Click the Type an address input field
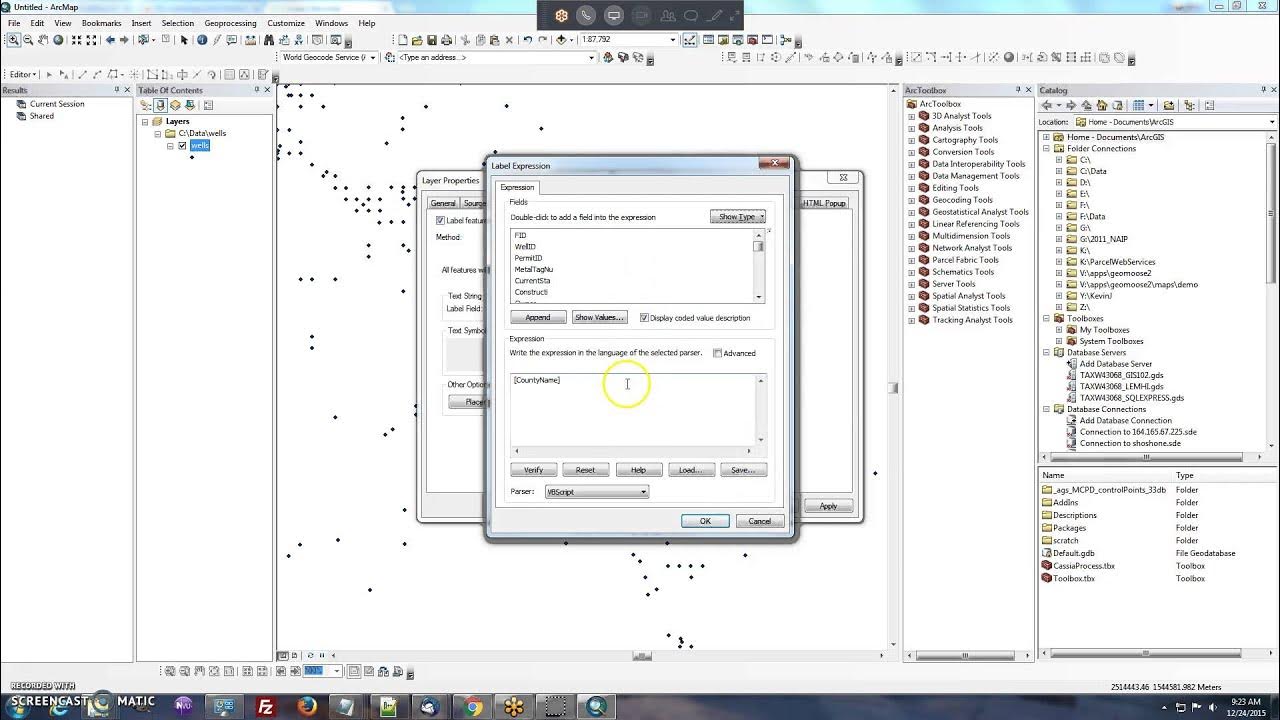The width and height of the screenshot is (1280, 720). coord(492,58)
